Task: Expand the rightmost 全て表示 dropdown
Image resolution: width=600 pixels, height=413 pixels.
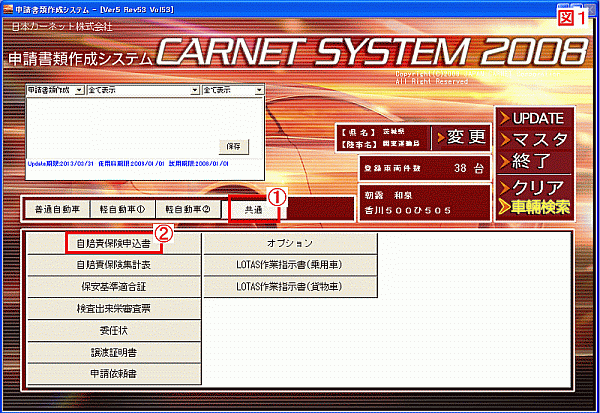Action: tap(259, 90)
